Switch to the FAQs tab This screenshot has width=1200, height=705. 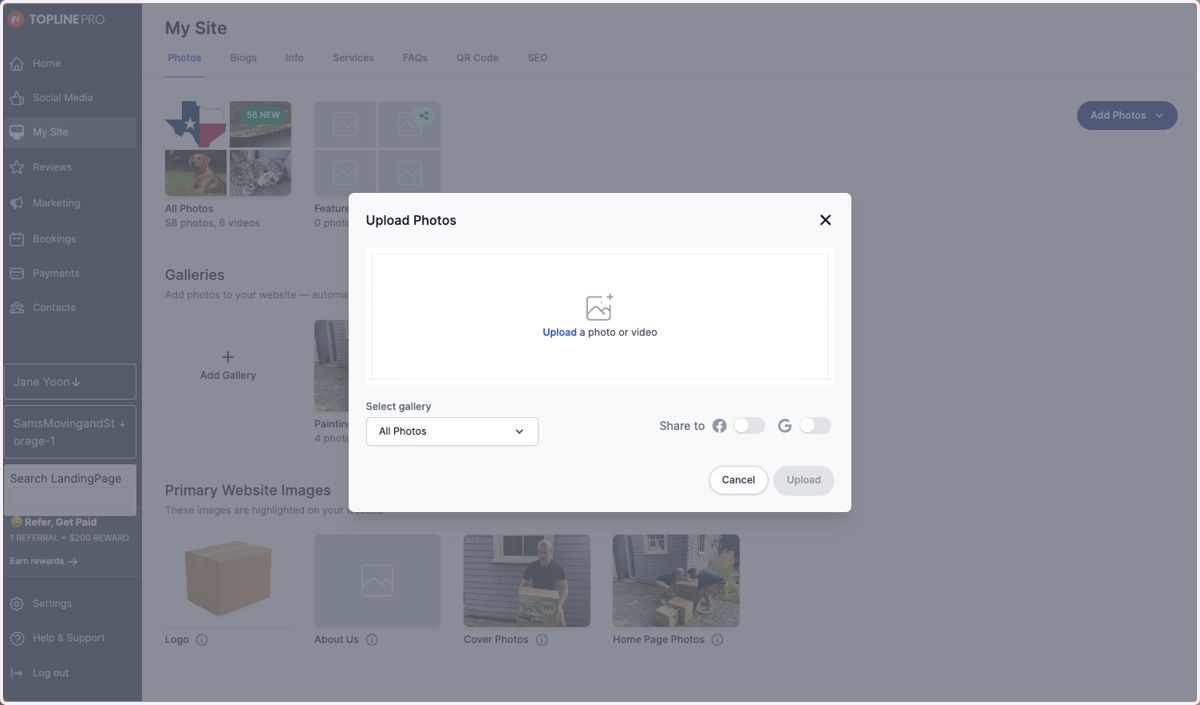[415, 58]
